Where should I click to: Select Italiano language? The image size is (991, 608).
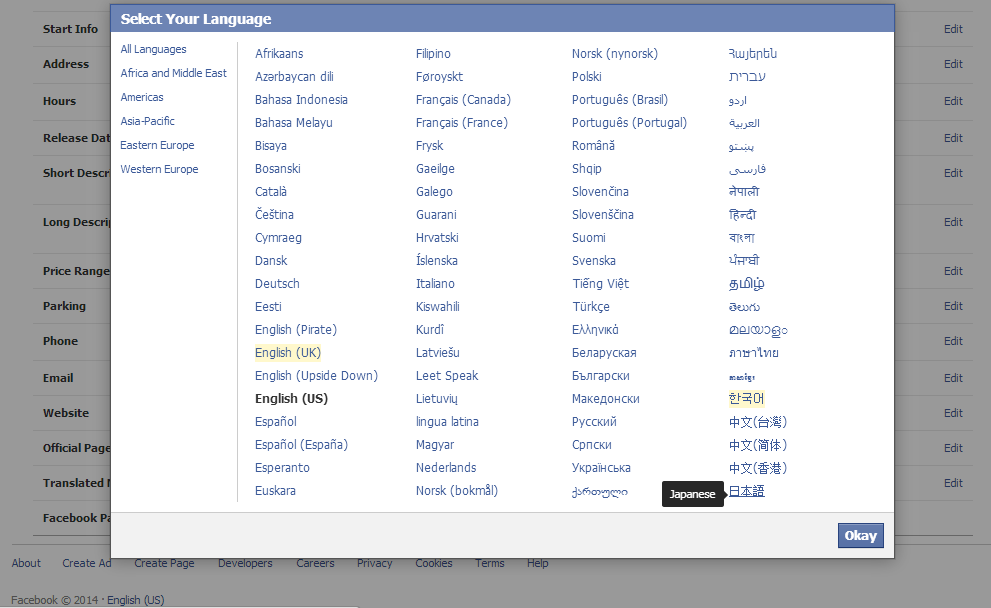pyautogui.click(x=435, y=284)
